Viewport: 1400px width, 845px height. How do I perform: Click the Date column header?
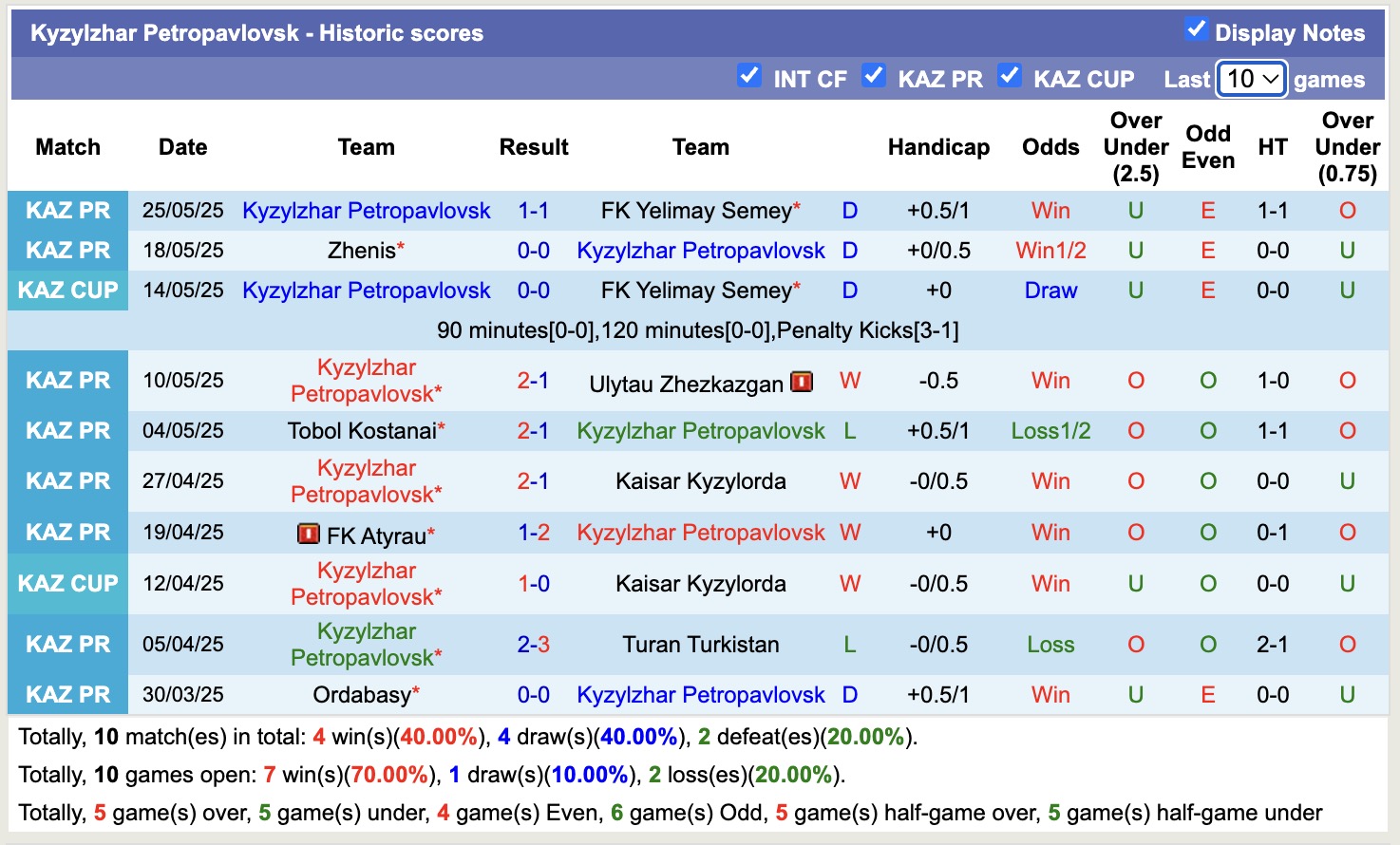182,147
